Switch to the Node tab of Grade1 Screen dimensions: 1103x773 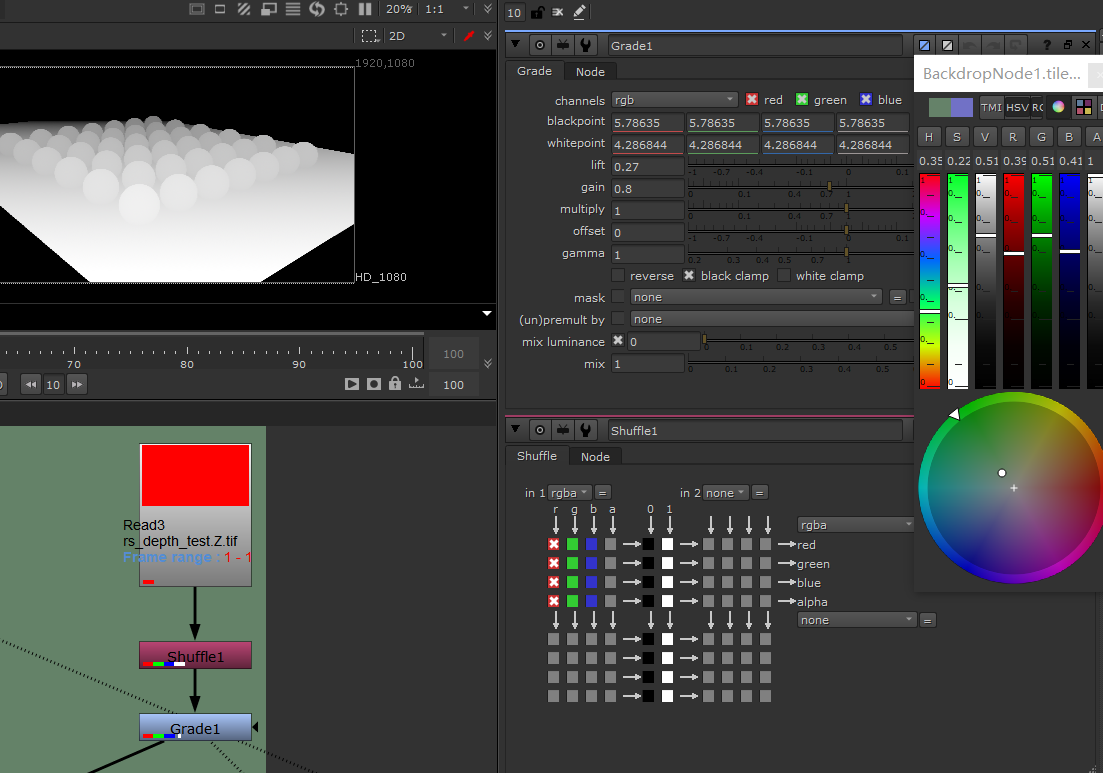coord(590,71)
